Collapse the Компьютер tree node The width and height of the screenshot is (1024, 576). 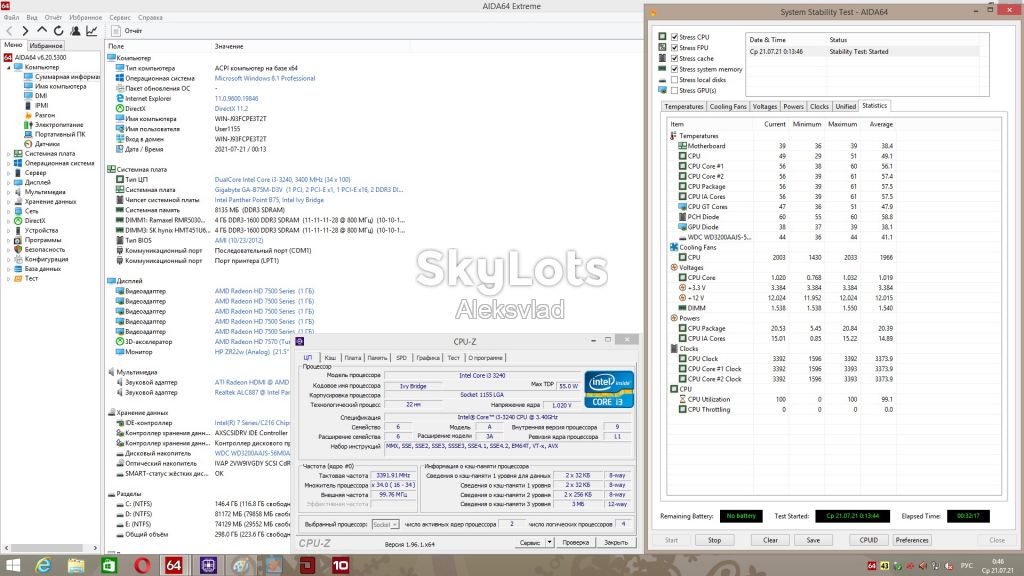[x=9, y=67]
